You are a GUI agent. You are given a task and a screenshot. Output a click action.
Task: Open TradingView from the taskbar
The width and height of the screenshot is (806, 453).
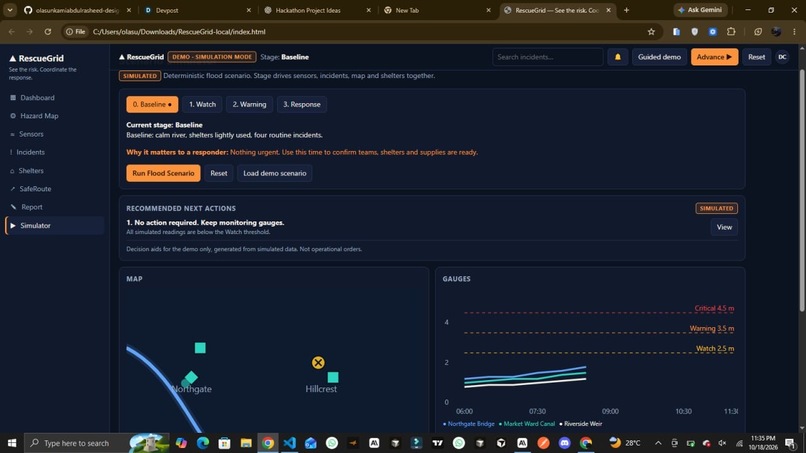tap(437, 443)
